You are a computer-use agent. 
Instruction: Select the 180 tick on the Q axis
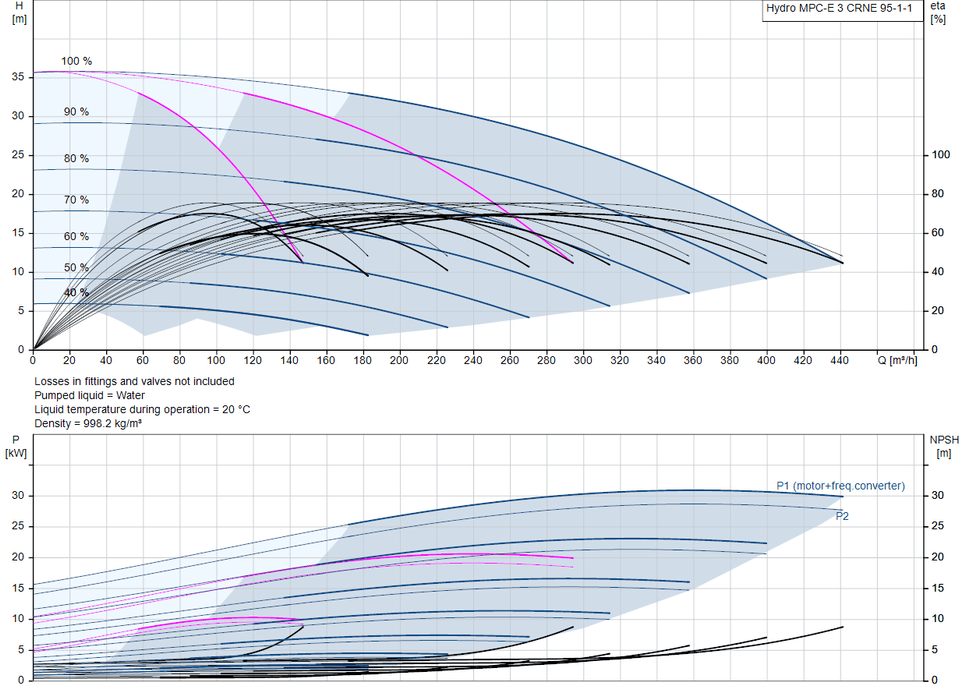[x=362, y=360]
